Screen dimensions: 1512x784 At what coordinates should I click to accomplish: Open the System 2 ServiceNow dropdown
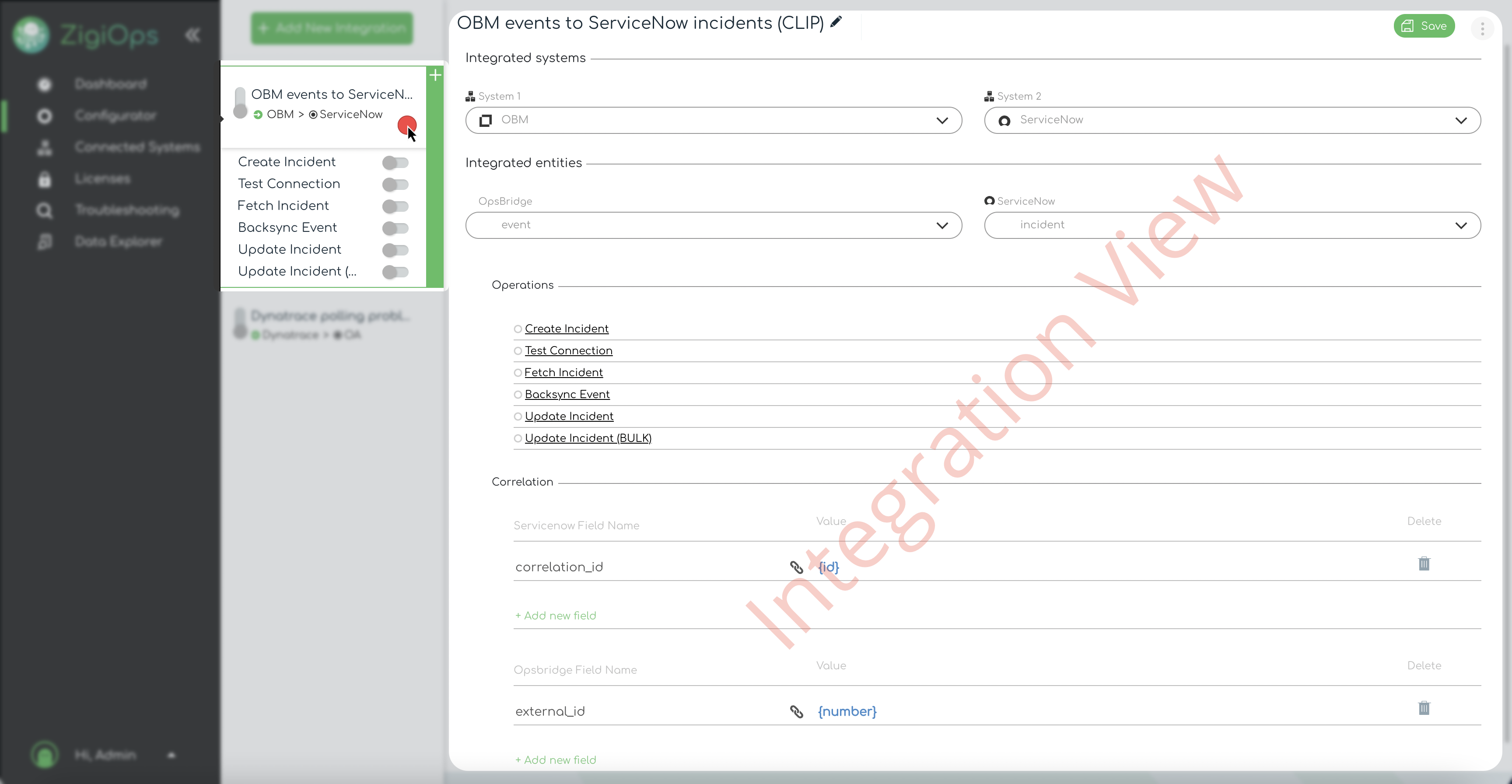pos(1232,120)
